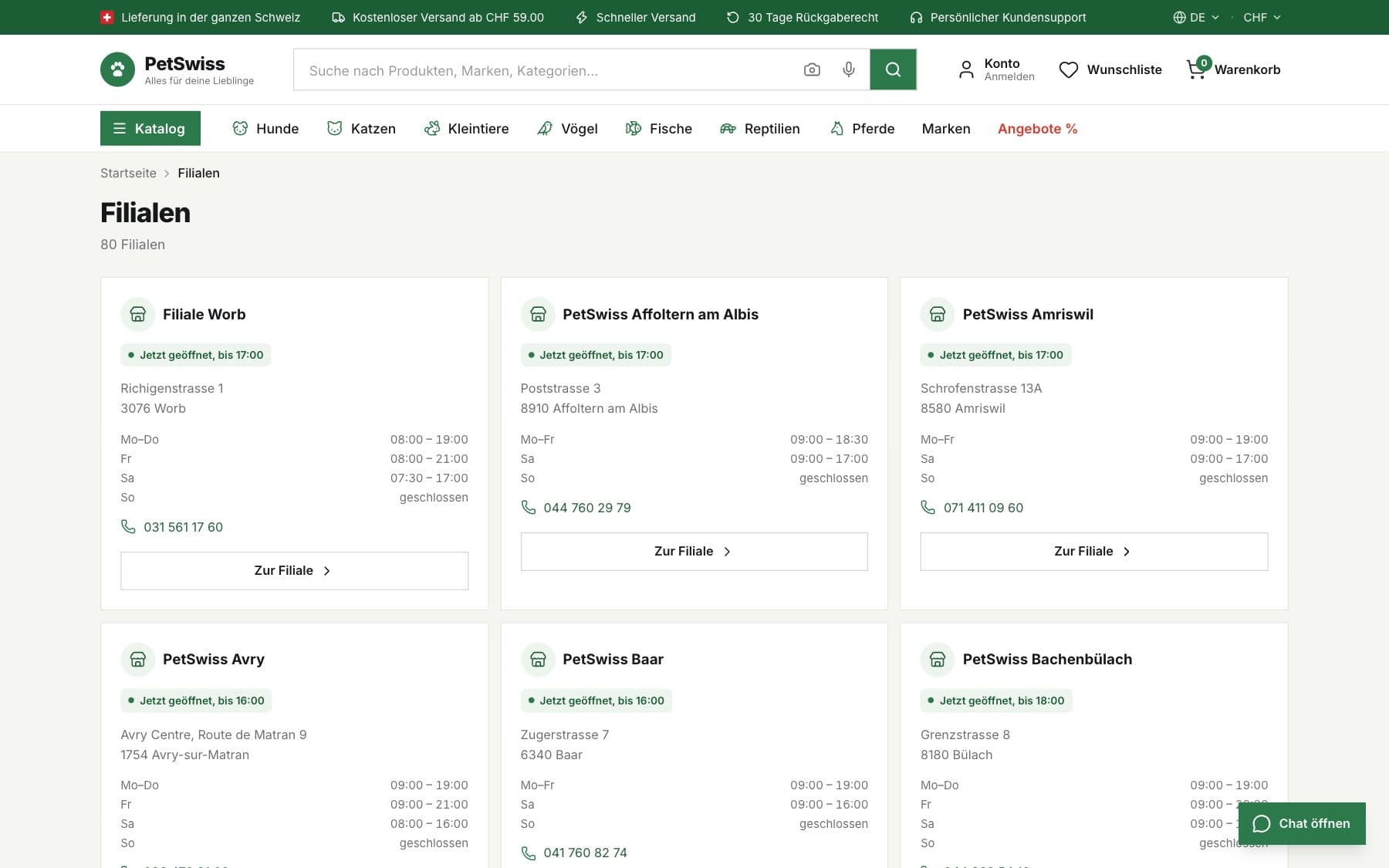The width and height of the screenshot is (1389, 868).
Task: Click store icon beside PetSwiss Amriswil
Action: (x=938, y=314)
